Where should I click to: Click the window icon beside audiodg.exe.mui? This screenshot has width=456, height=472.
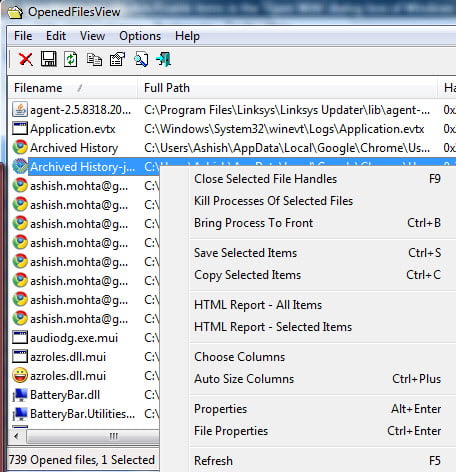(20, 337)
